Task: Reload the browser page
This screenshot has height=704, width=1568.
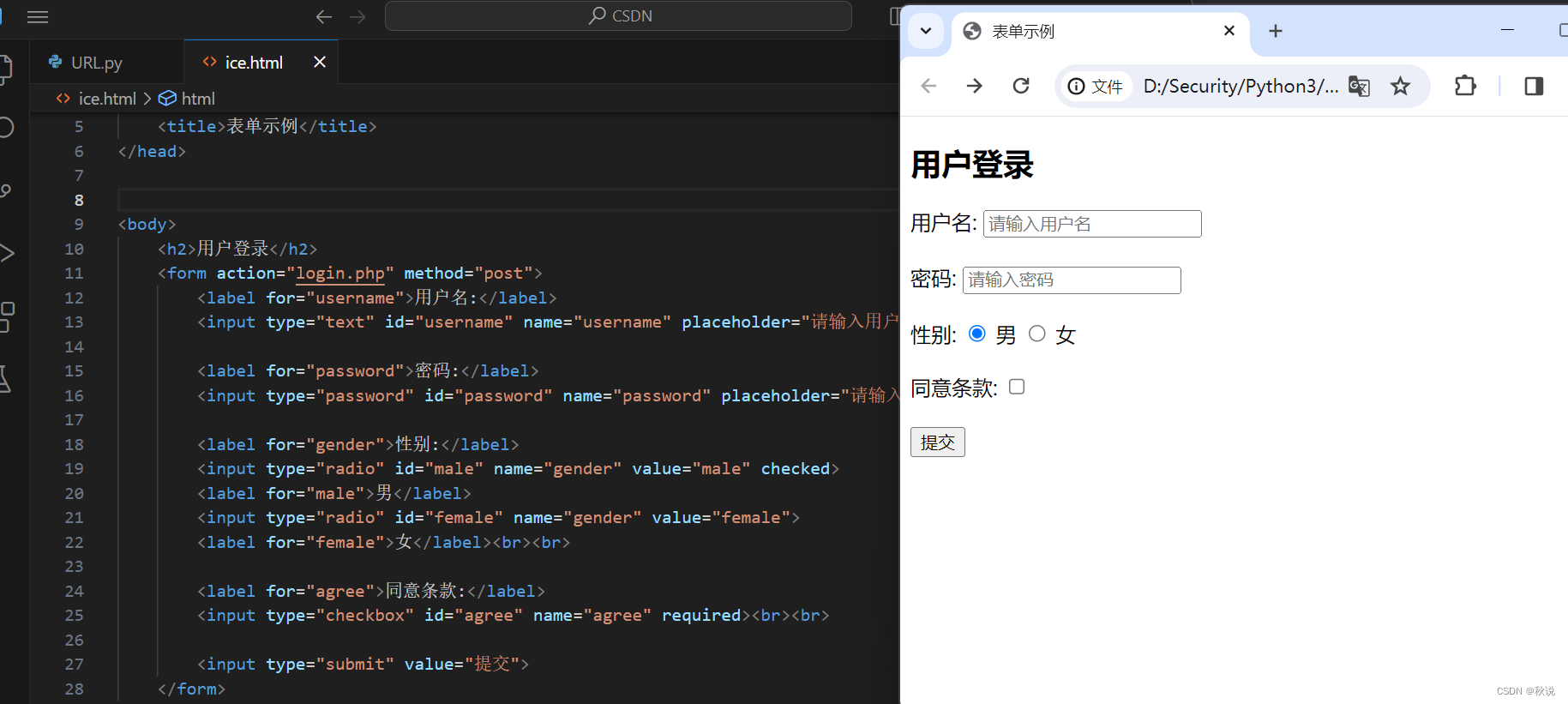Action: tap(1021, 86)
